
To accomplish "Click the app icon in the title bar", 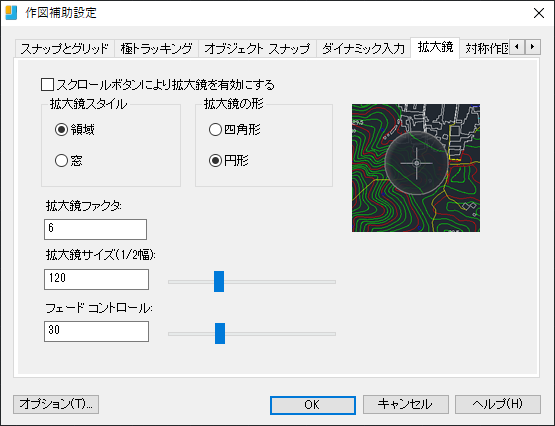I will (x=11, y=13).
